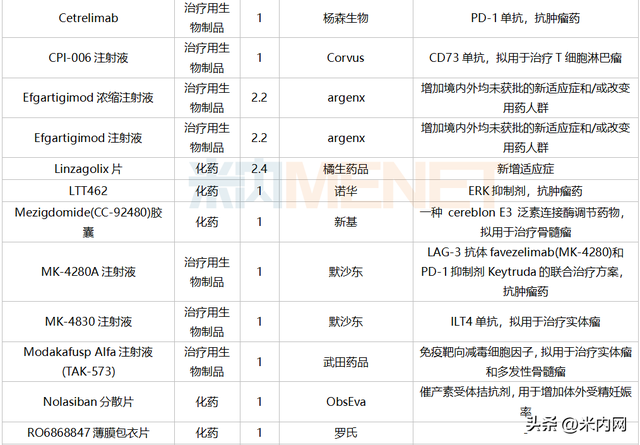Click 治疗用生物制品 in the CPI-006 row
This screenshot has width=640, height=445.
click(x=207, y=58)
